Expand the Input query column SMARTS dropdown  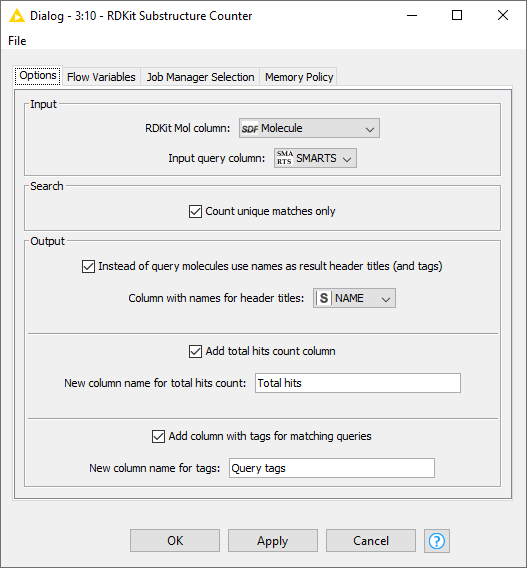coord(315,158)
